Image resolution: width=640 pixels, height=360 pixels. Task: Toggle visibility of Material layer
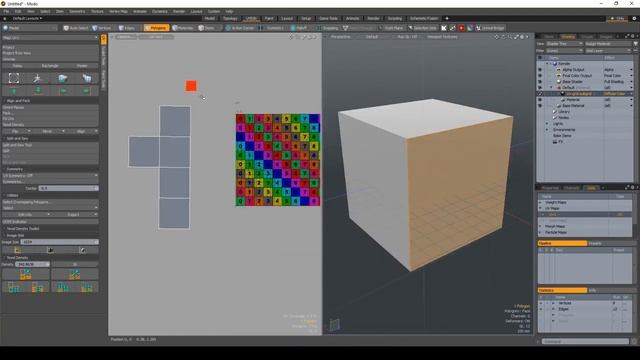pos(540,100)
